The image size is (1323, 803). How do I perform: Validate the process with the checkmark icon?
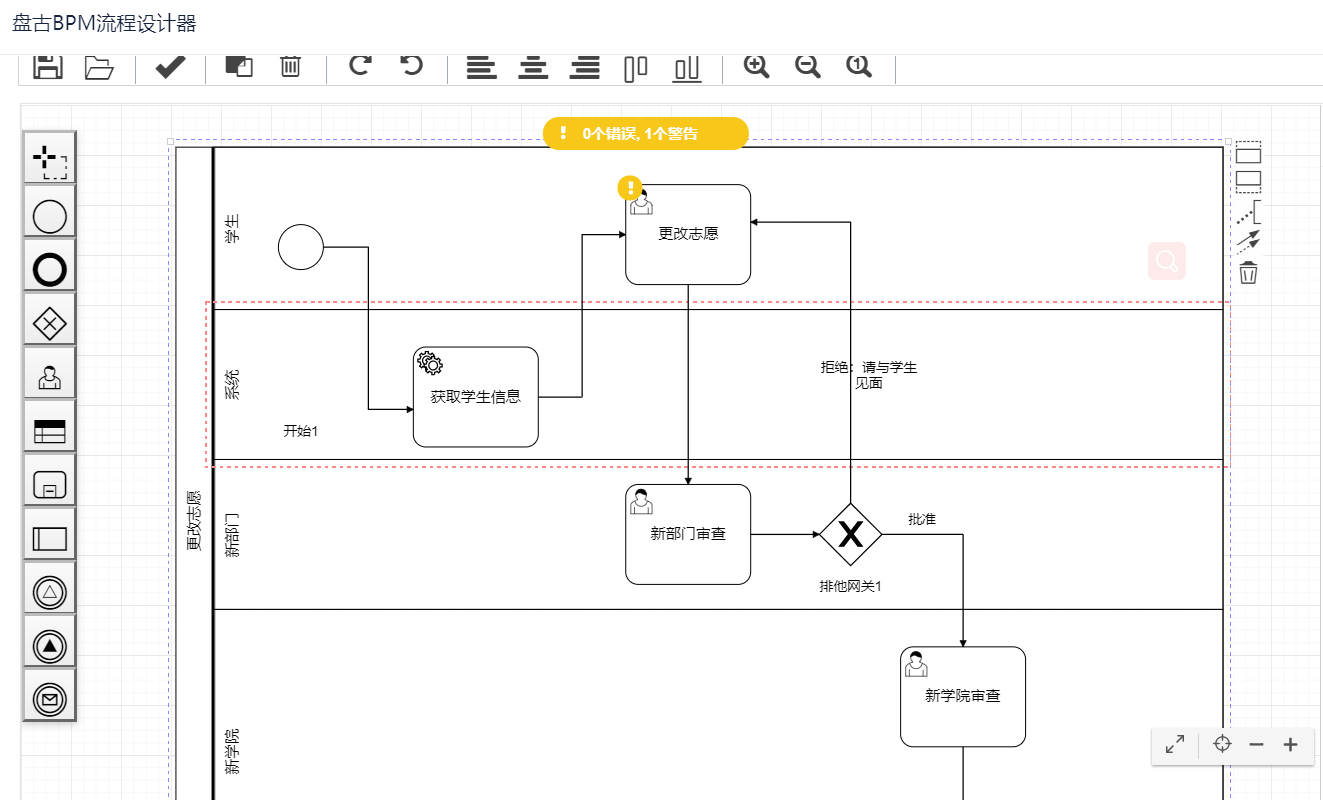coord(171,67)
